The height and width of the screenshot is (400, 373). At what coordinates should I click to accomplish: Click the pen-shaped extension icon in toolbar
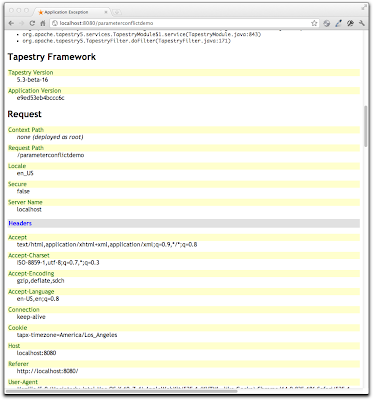tap(338, 23)
